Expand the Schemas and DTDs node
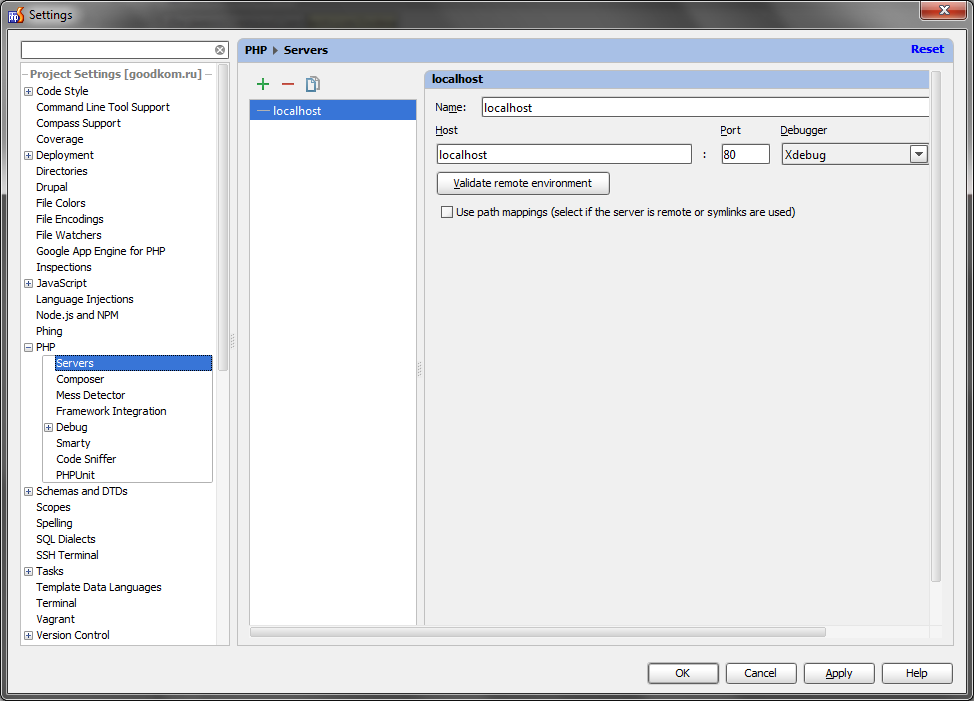The width and height of the screenshot is (974, 701). [29, 491]
